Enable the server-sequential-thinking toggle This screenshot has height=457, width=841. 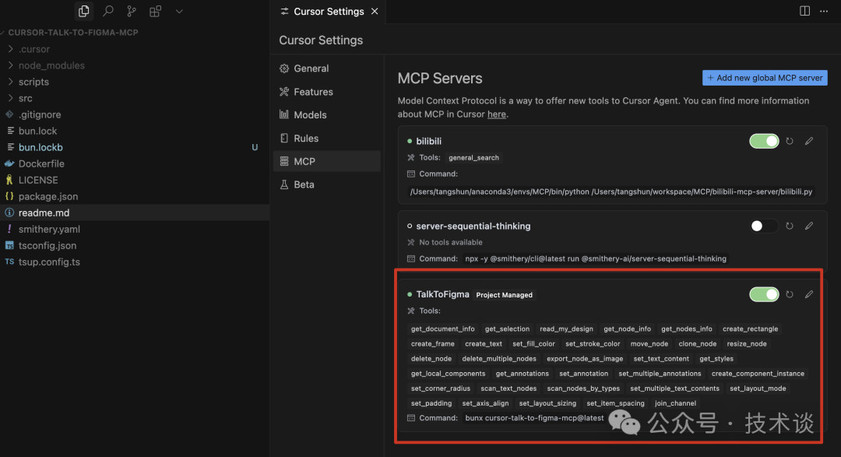coord(764,226)
